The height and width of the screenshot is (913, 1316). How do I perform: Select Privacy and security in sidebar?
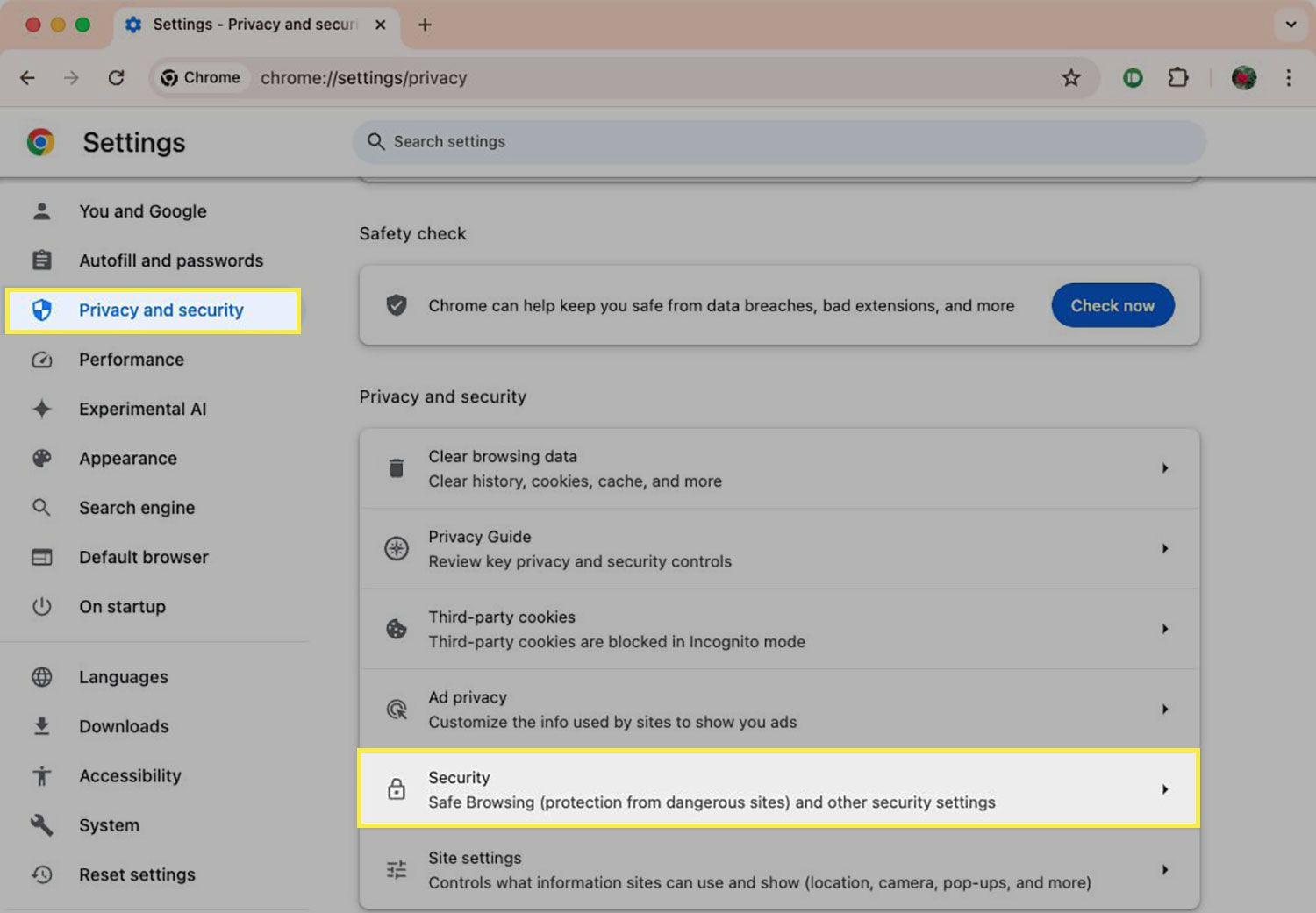[x=161, y=310]
